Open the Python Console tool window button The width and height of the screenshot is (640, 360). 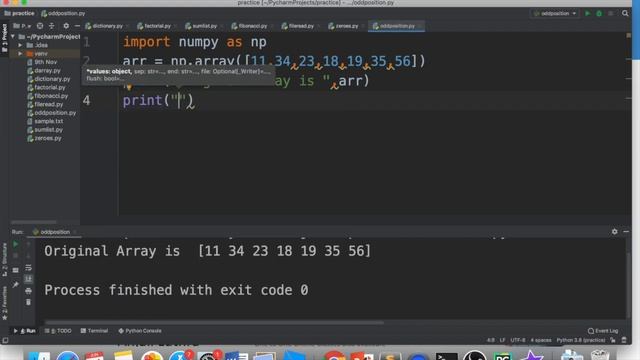140,331
